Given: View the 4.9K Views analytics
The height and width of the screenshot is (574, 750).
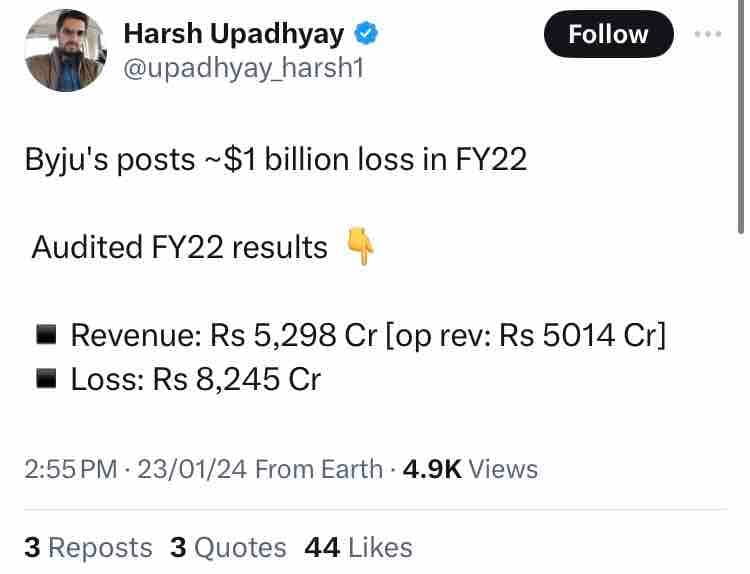Looking at the screenshot, I should pos(469,469).
